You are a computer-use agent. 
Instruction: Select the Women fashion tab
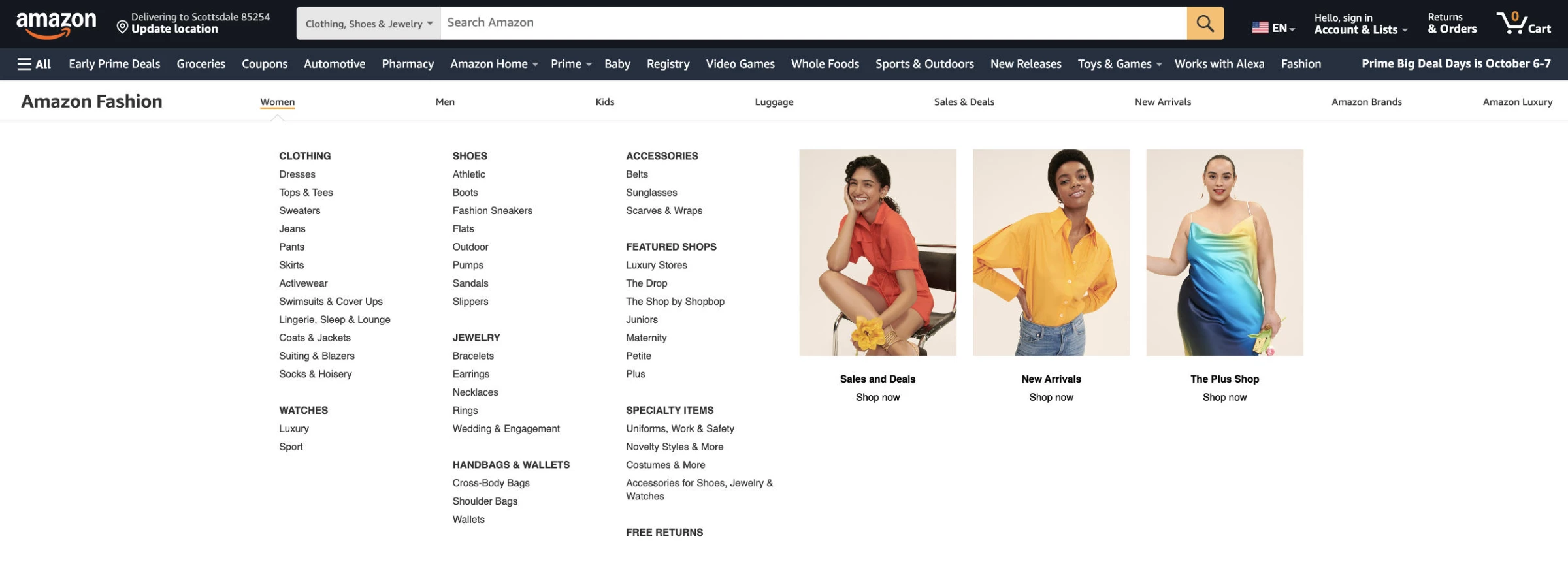[x=277, y=102]
